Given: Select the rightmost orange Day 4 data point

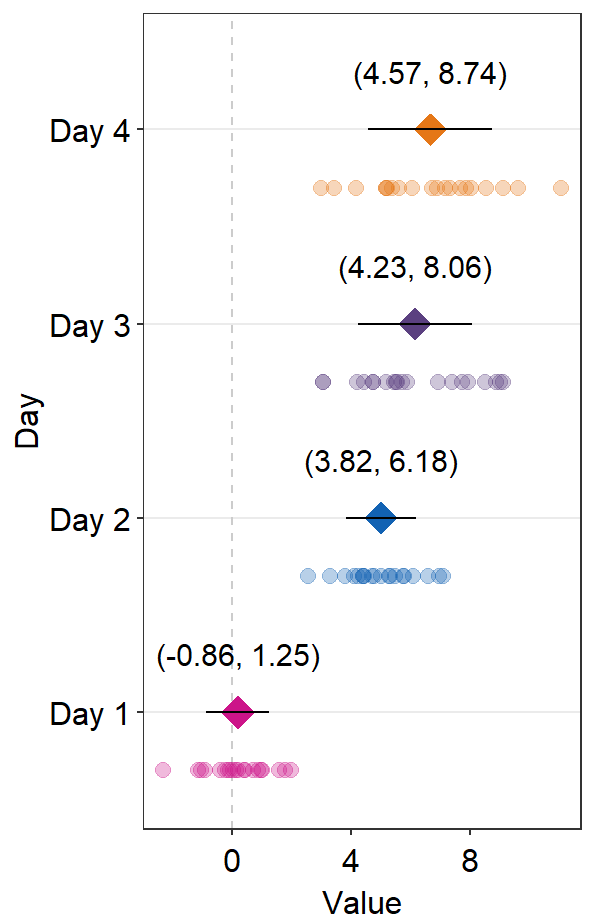Looking at the screenshot, I should [561, 188].
